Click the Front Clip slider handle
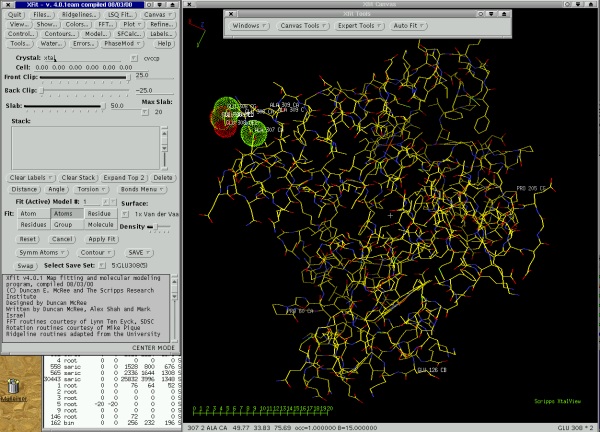Screen dimensions: 600x432 [127, 75]
